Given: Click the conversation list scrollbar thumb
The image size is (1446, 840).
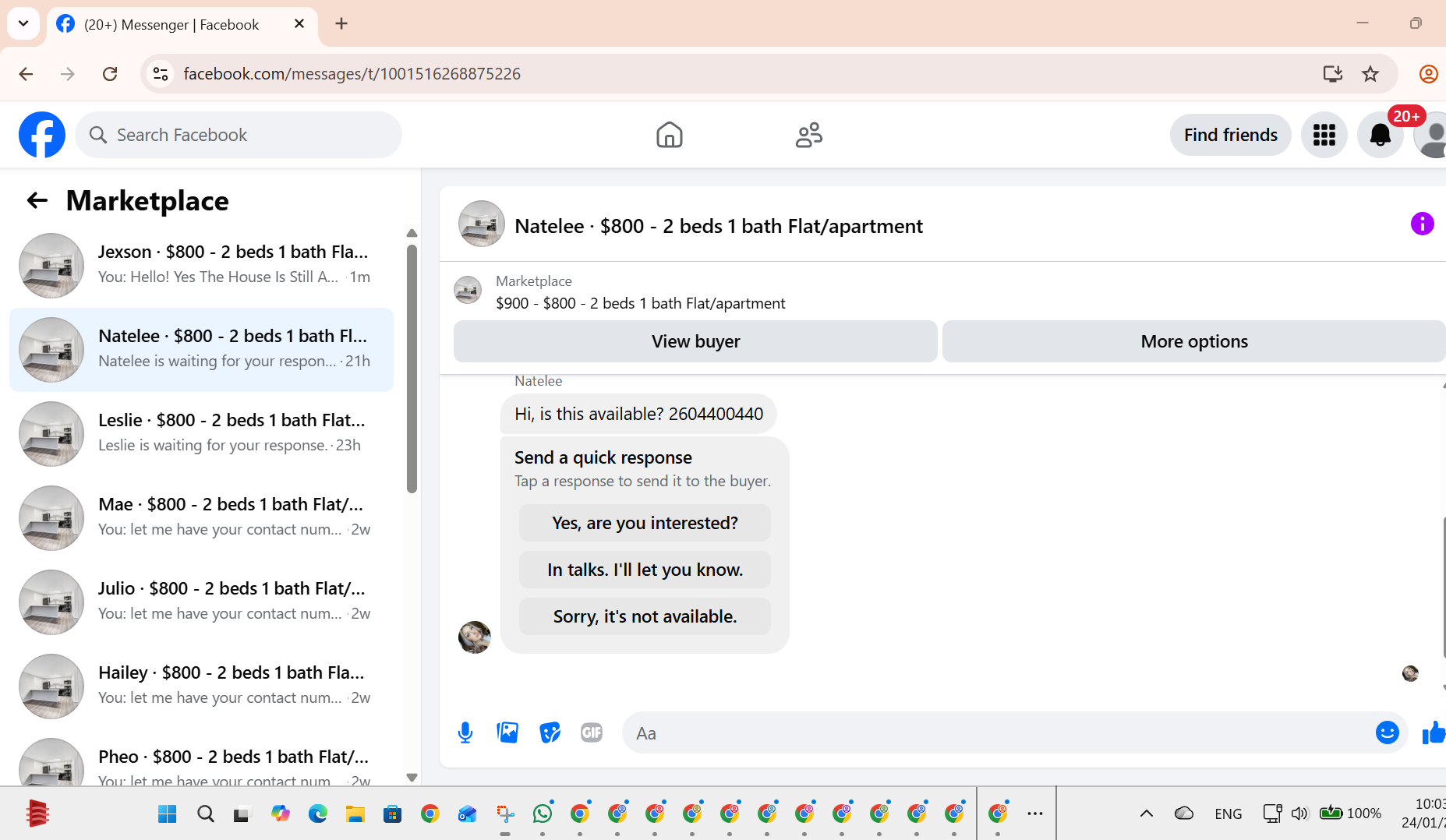Looking at the screenshot, I should point(412,369).
